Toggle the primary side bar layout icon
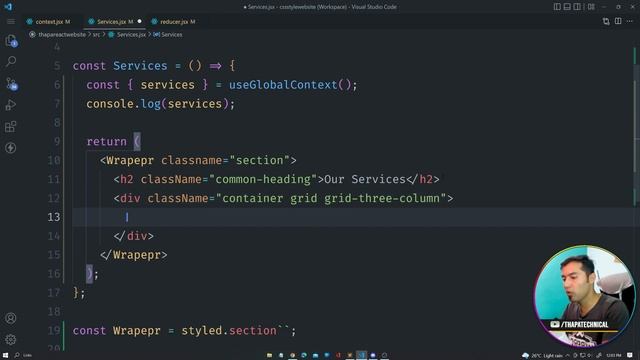The width and height of the screenshot is (640, 360). (x=557, y=7)
